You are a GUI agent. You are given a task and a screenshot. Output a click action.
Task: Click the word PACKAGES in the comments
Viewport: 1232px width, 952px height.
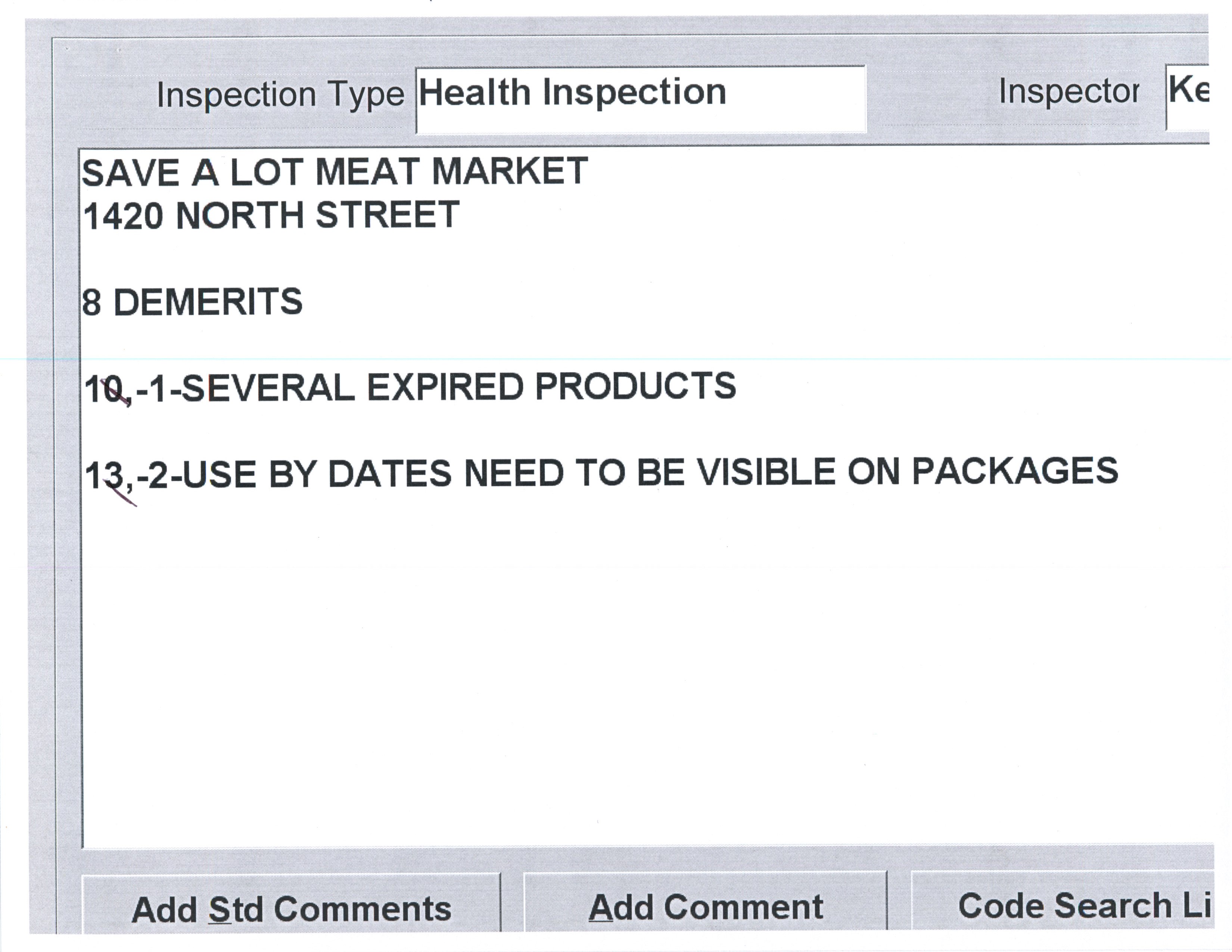1015,472
